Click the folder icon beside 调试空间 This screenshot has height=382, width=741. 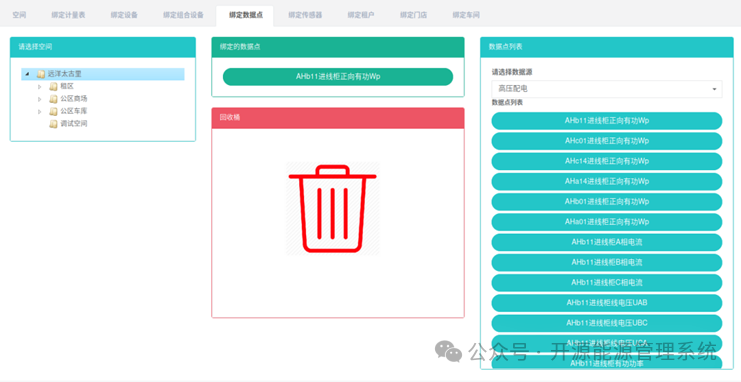point(53,124)
